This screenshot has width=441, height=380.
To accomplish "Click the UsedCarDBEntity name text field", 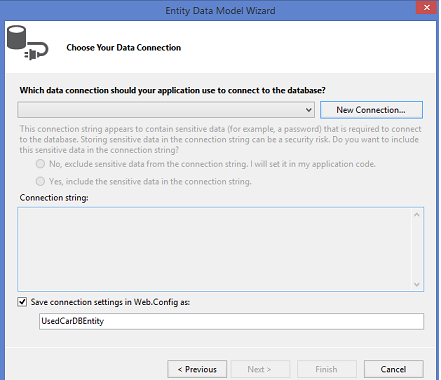I will [x=231, y=321].
